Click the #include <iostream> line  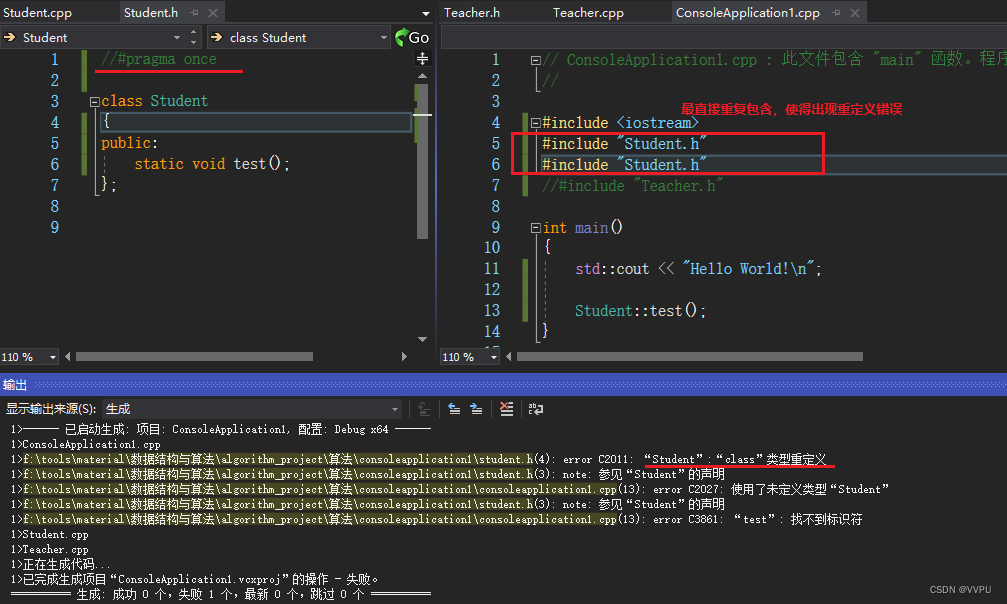click(x=620, y=123)
